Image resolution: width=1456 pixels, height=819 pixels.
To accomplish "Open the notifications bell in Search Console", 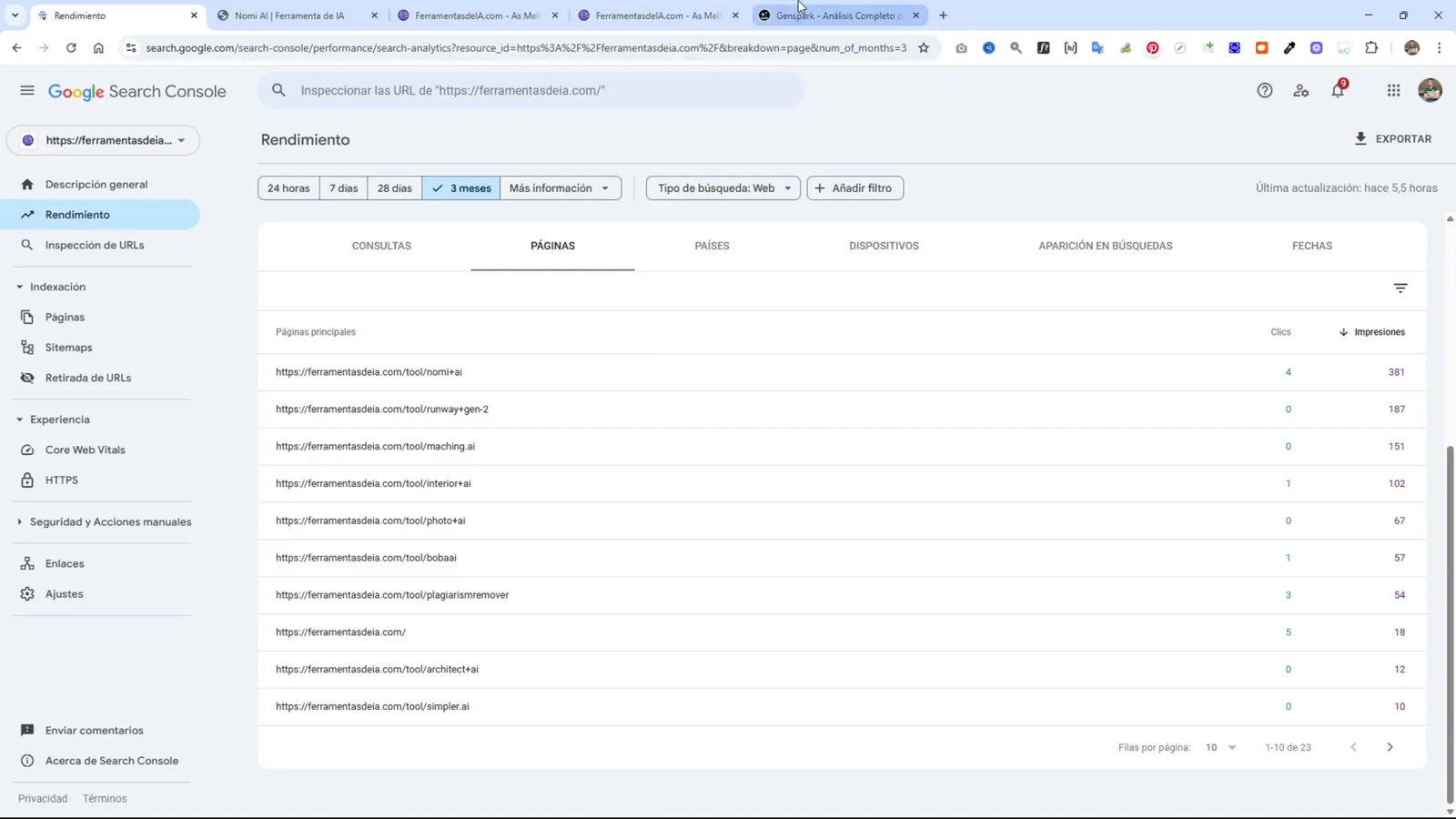I will (x=1337, y=90).
